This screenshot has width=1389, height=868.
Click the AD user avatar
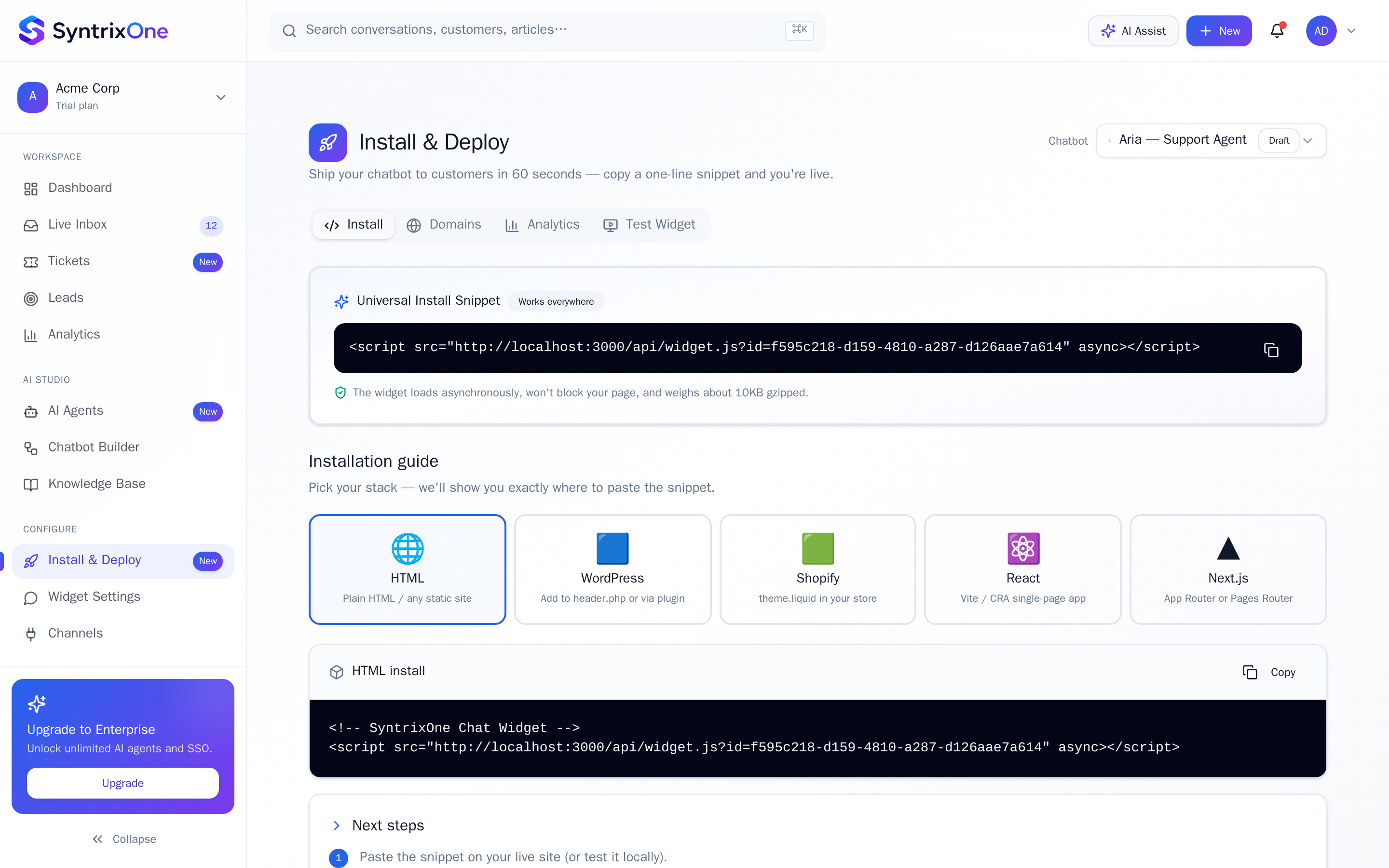pyautogui.click(x=1321, y=31)
